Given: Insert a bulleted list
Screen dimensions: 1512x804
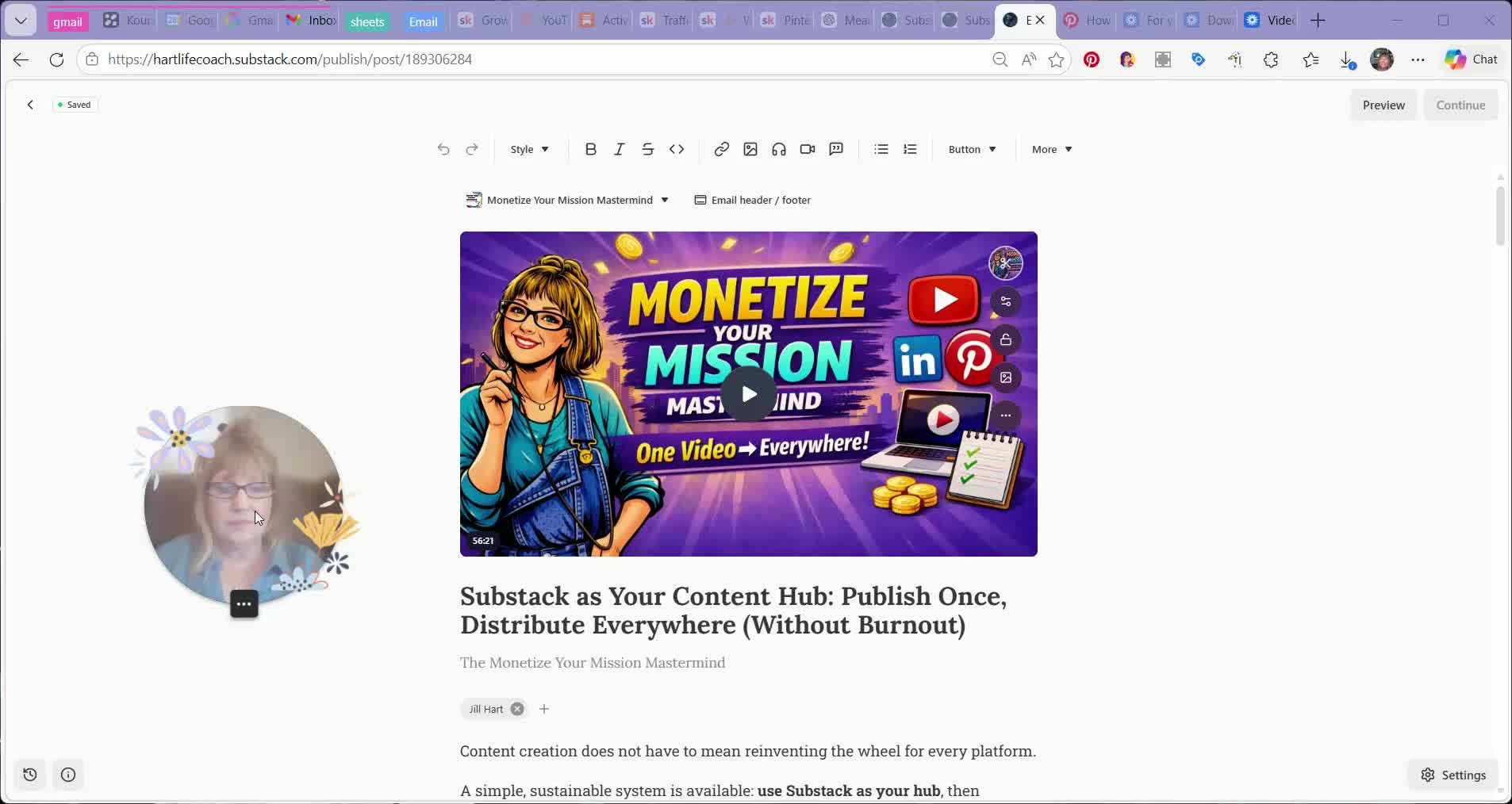Looking at the screenshot, I should [881, 149].
